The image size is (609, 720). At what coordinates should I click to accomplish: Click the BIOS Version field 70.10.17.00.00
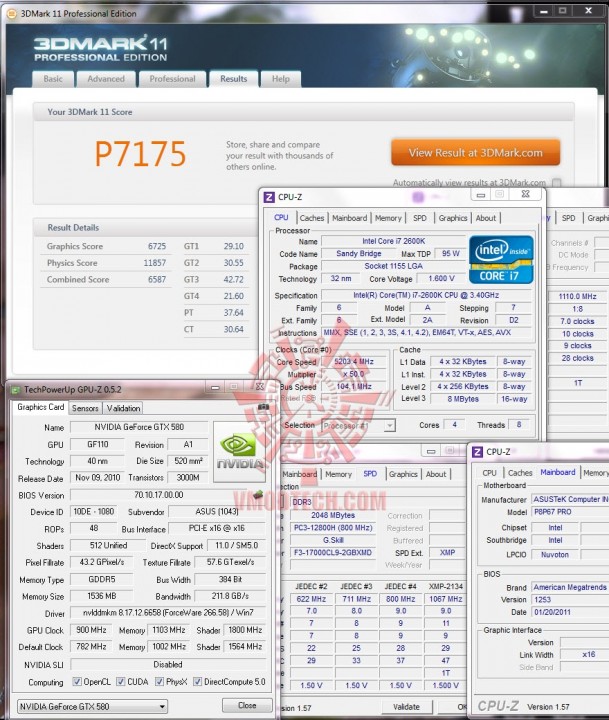tap(158, 495)
